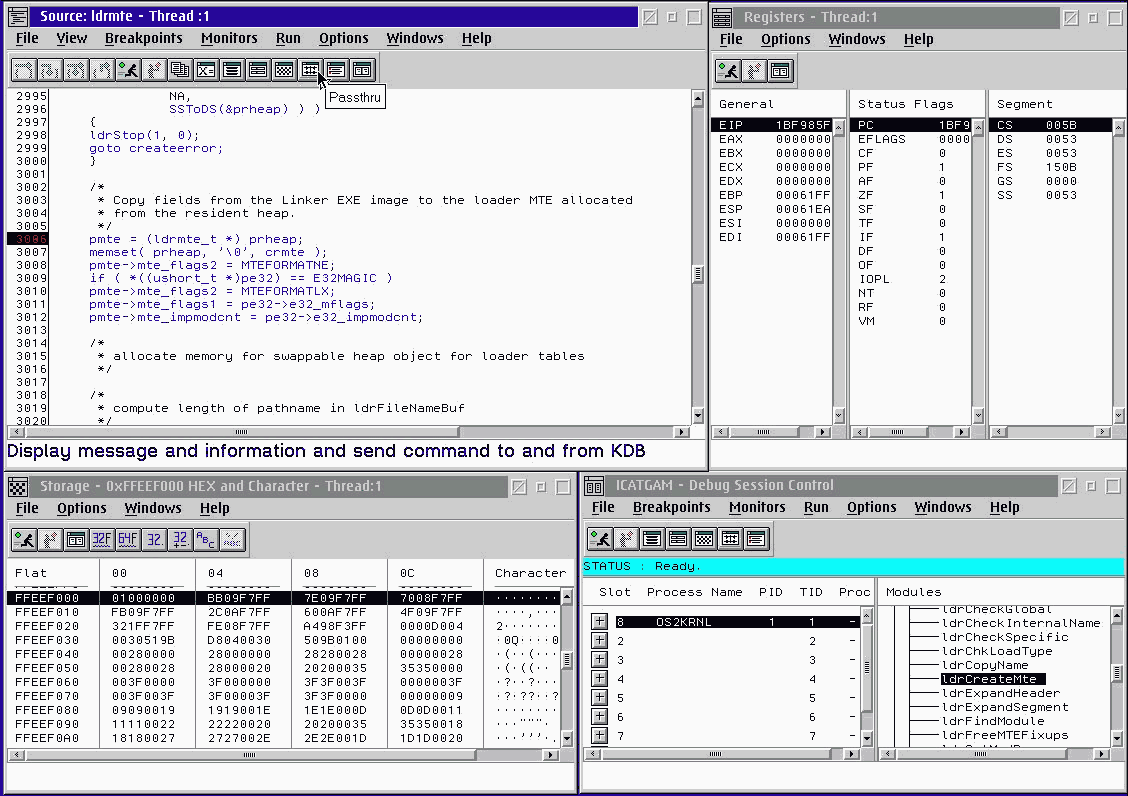
Task: Select storage row FFEEF040
Action: (284, 654)
